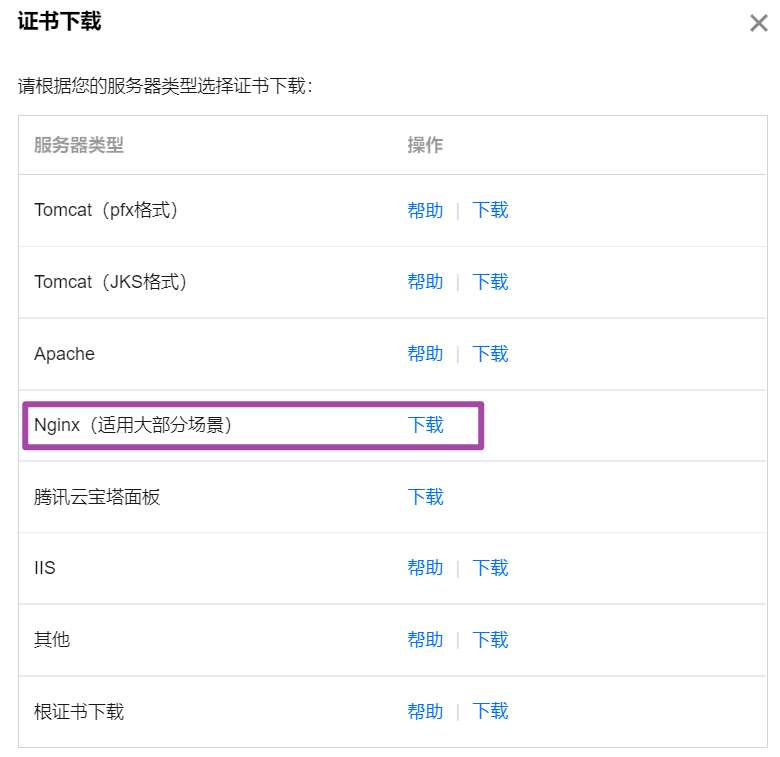Click the 操作 column header
Image resolution: width=780 pixels, height=757 pixels.
[425, 145]
